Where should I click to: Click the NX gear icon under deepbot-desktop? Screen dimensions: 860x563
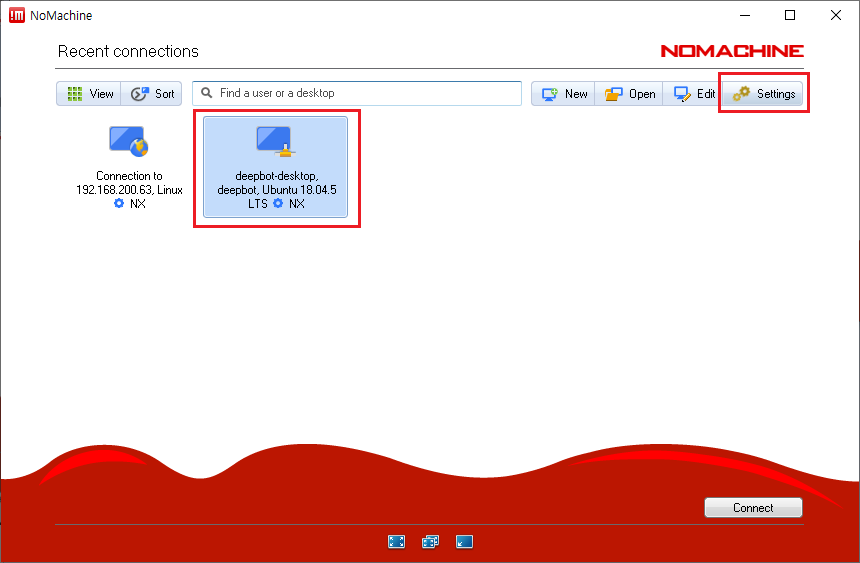point(278,204)
